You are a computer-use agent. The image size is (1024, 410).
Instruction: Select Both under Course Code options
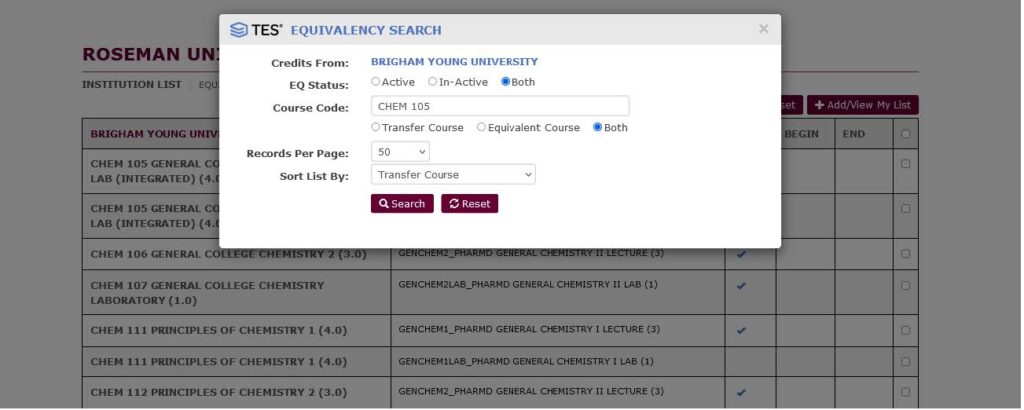click(597, 127)
